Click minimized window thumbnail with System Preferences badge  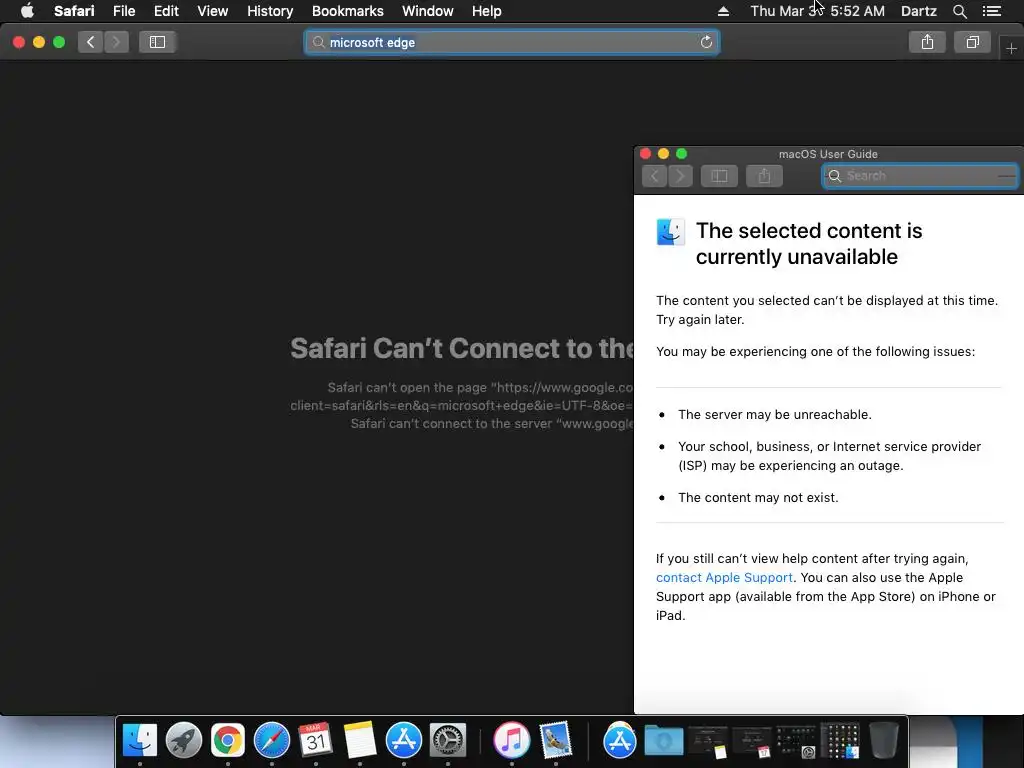coord(795,741)
